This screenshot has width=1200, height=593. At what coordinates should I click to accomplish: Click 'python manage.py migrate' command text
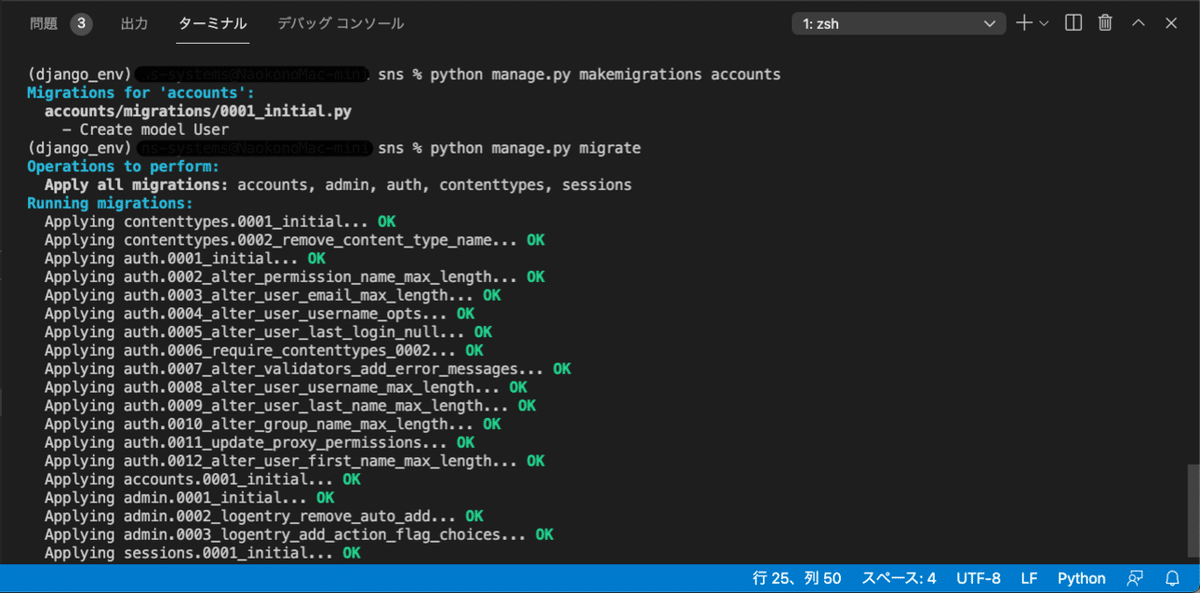535,148
